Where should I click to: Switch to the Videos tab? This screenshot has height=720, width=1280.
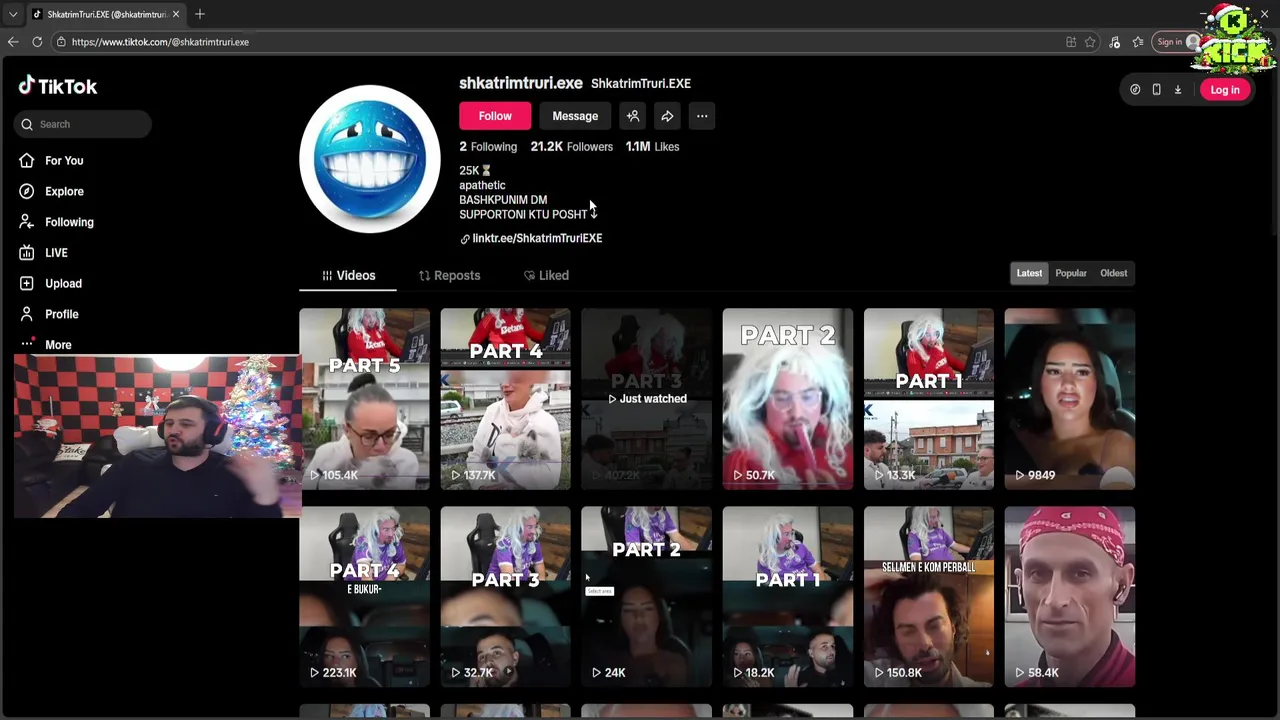coord(348,275)
